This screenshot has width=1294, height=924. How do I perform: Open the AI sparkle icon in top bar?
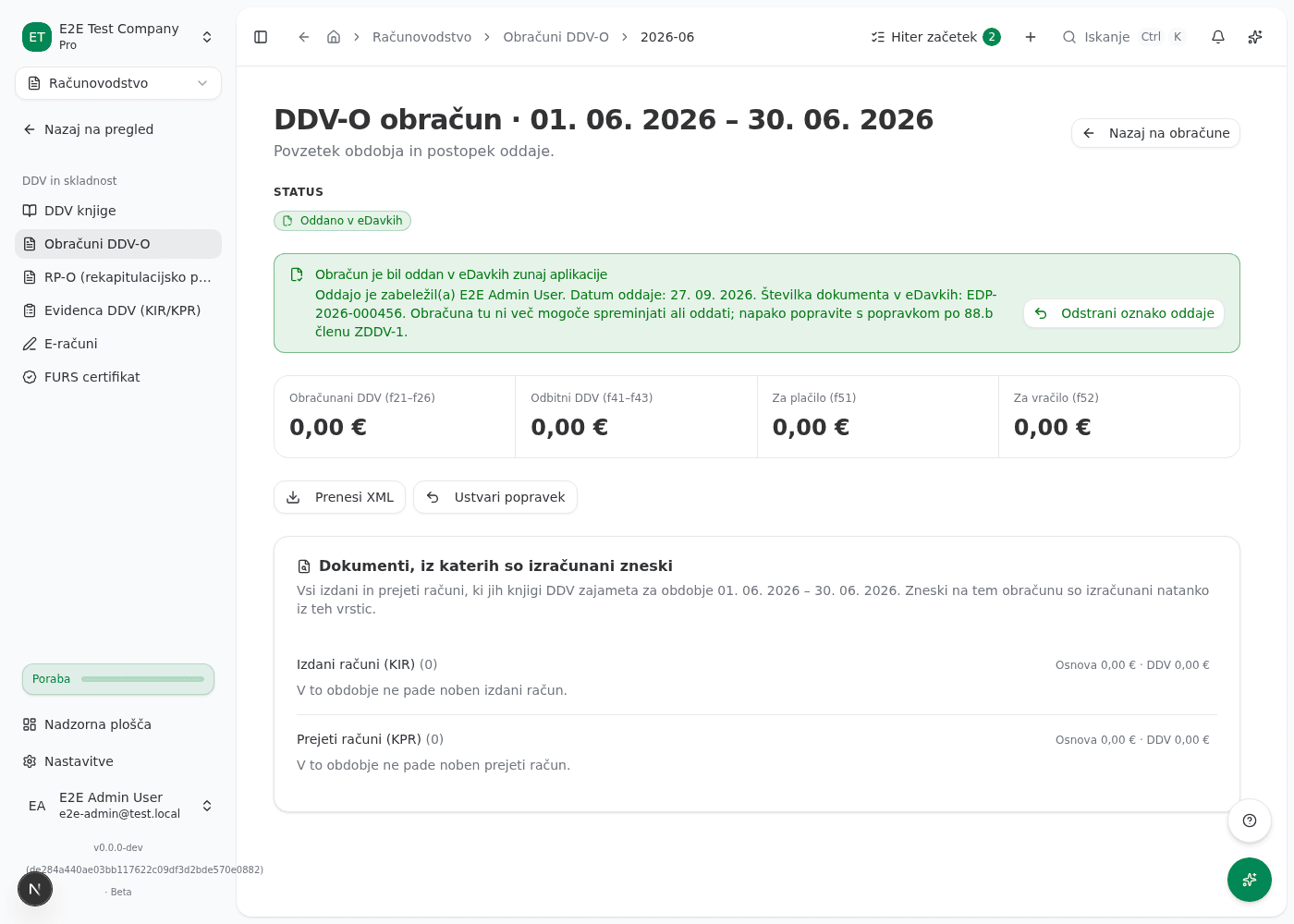1255,37
